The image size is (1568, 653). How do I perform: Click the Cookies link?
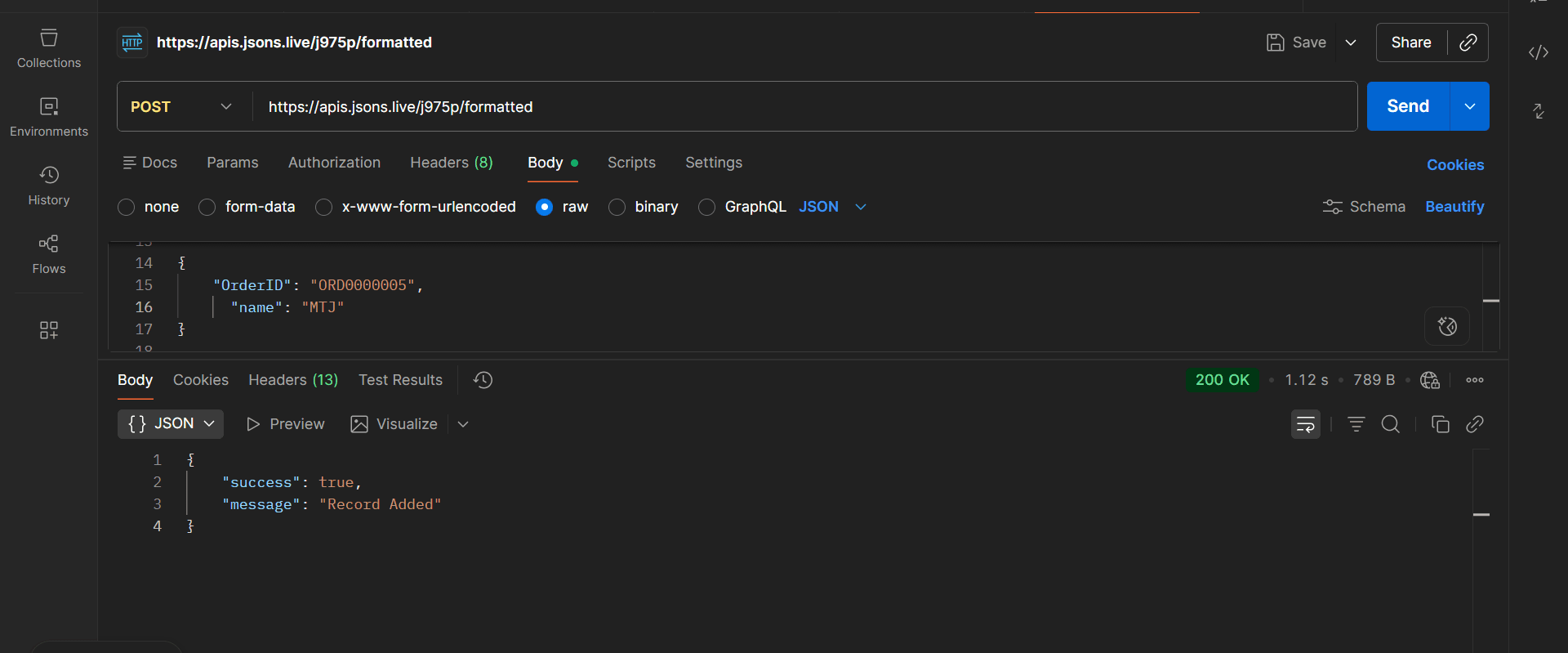coord(1455,165)
